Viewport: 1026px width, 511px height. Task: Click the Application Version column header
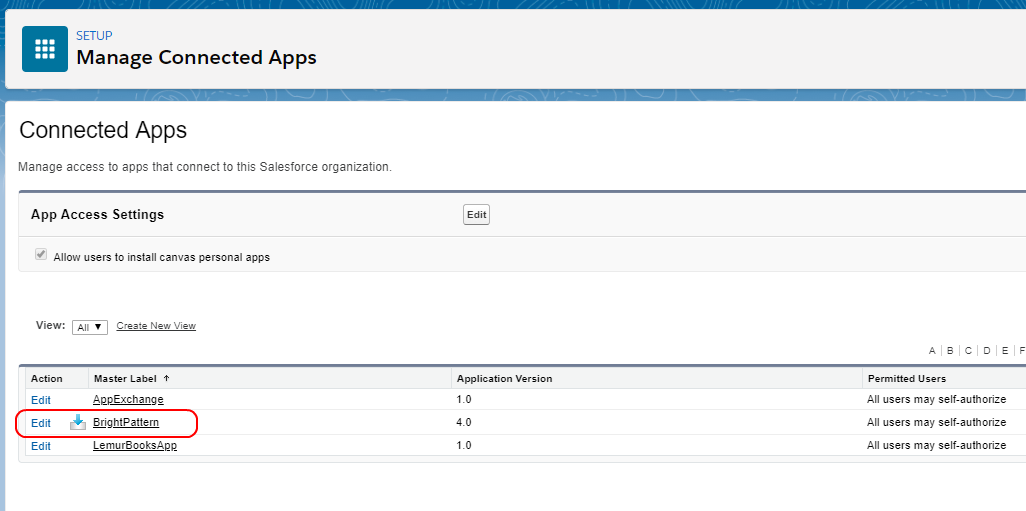504,379
